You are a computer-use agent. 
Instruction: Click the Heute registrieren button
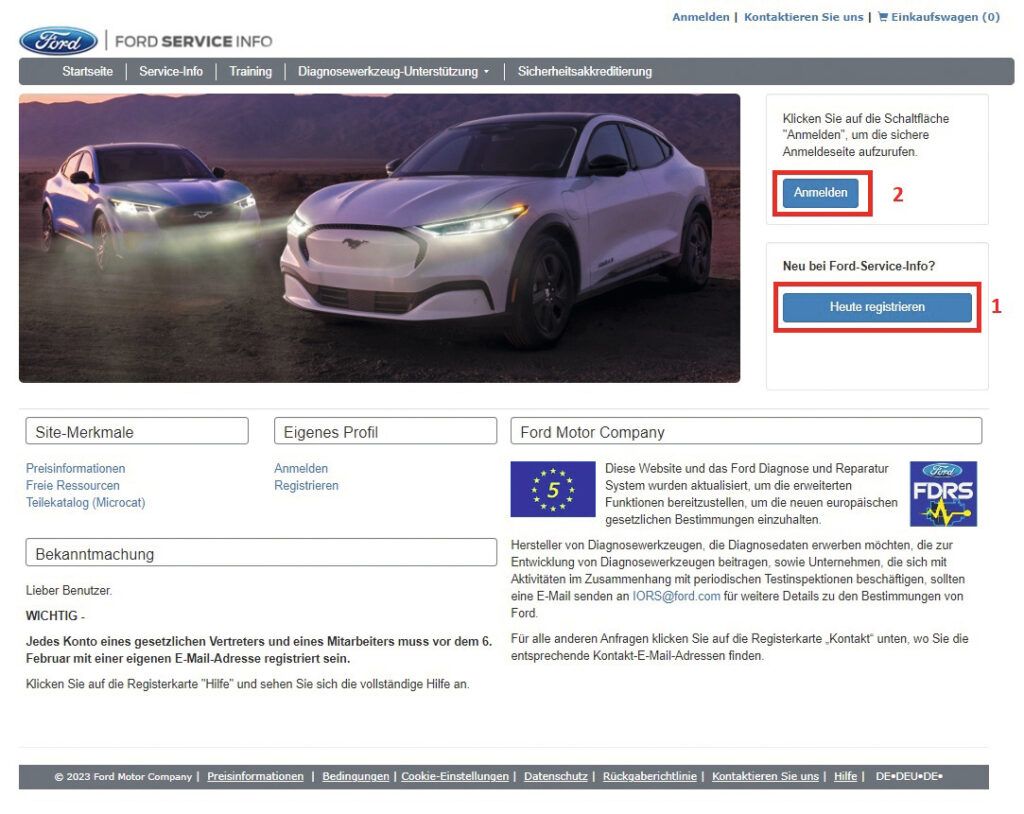[876, 307]
